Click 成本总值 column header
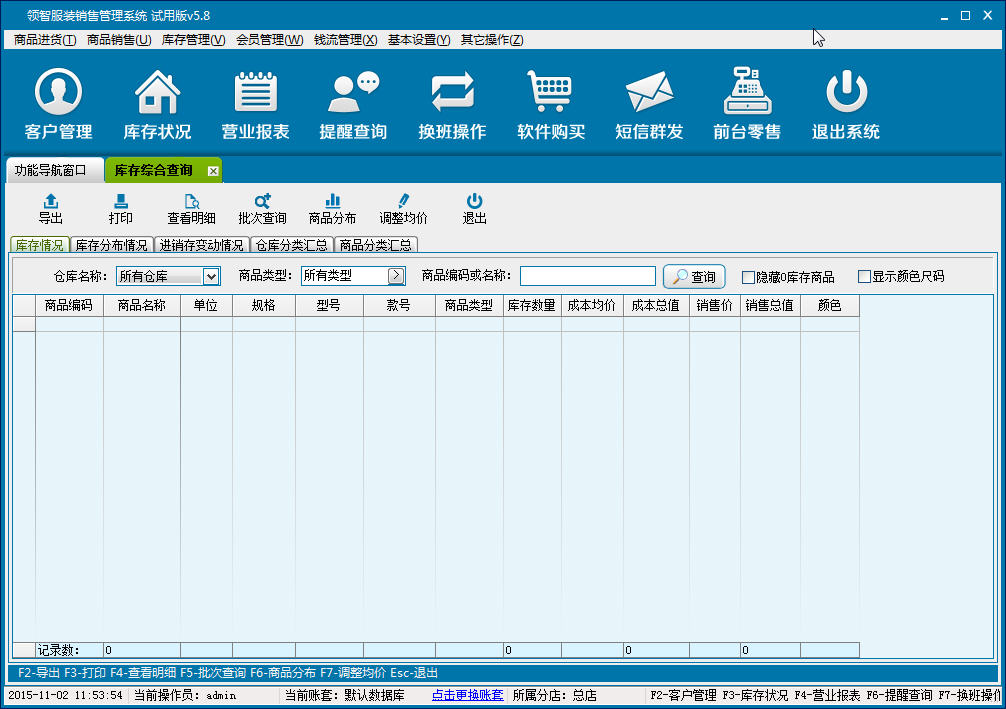This screenshot has width=1006, height=709. click(656, 305)
